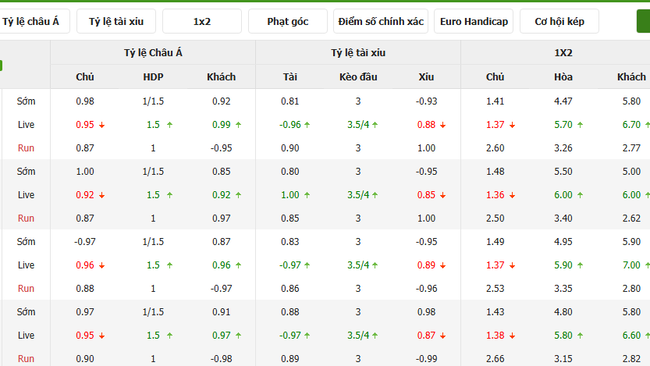Image resolution: width=650 pixels, height=366 pixels.
Task: Click red down arrow beside 1.37 in first Live row
Action: point(512,125)
